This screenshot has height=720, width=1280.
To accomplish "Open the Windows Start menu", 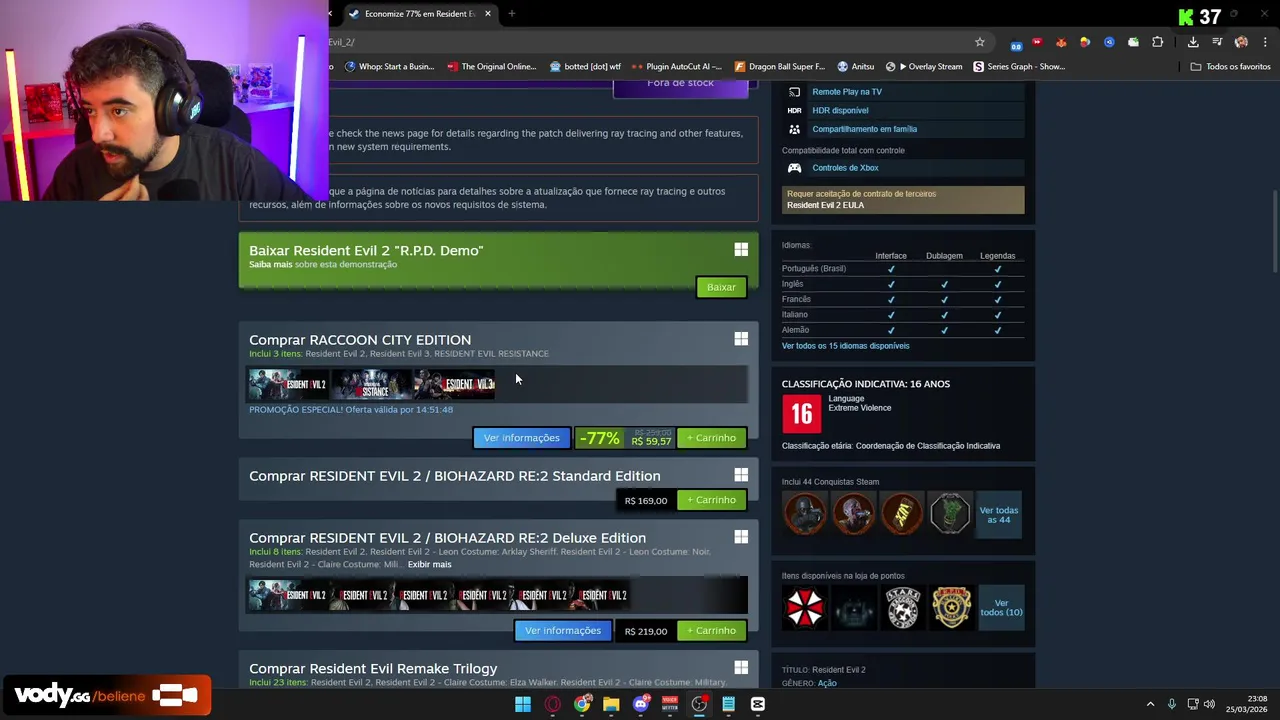I will coord(523,704).
